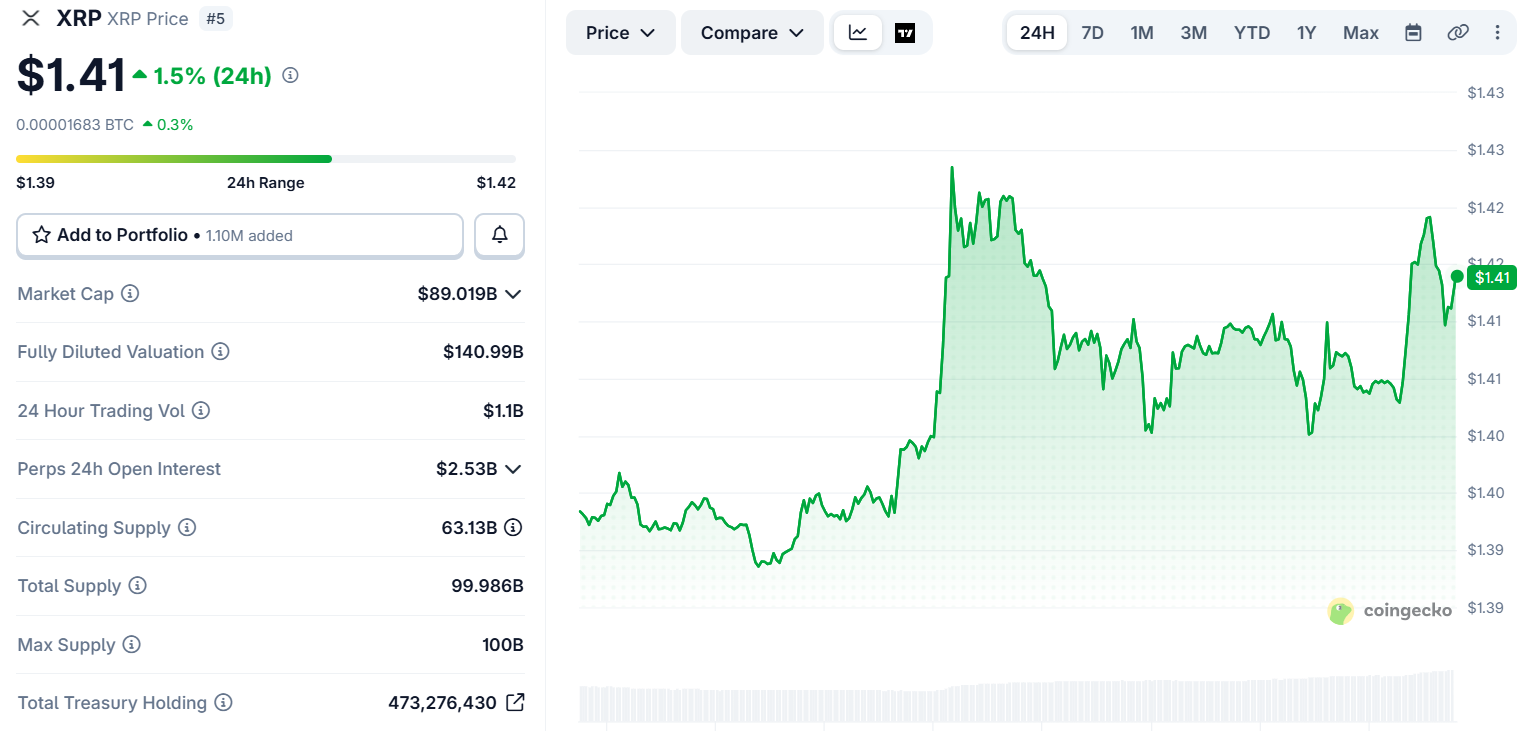Click the 99.986B total supply value
Image resolution: width=1527 pixels, height=731 pixels.
point(487,586)
